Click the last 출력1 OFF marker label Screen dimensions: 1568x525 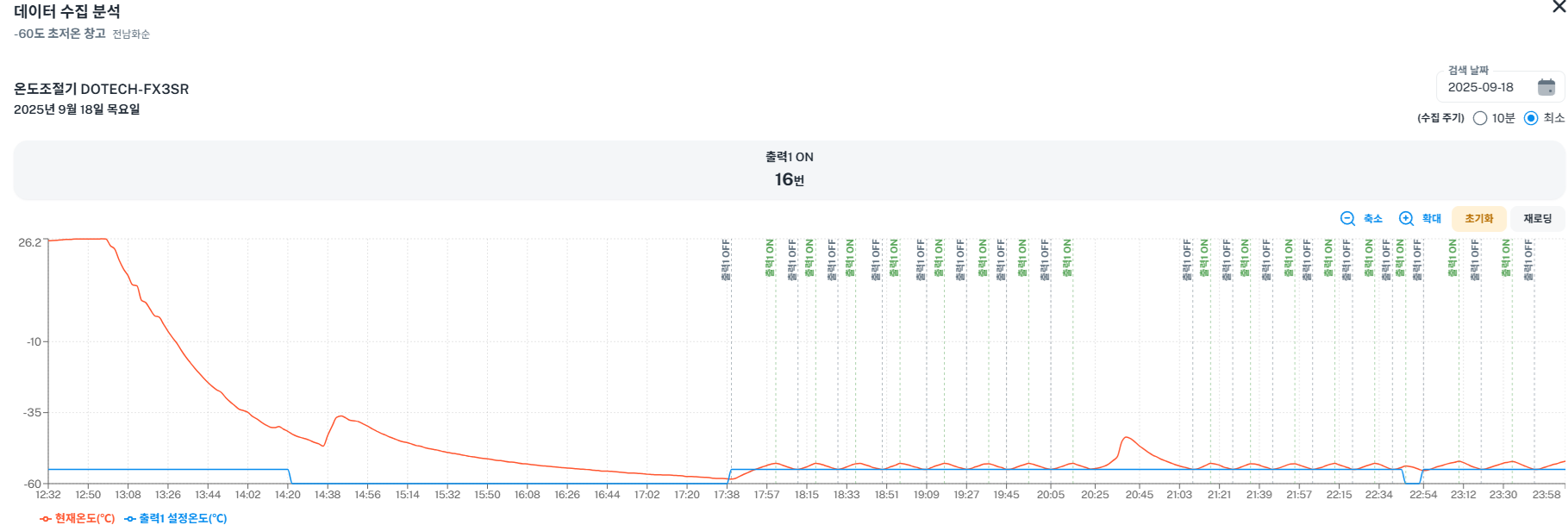1528,259
